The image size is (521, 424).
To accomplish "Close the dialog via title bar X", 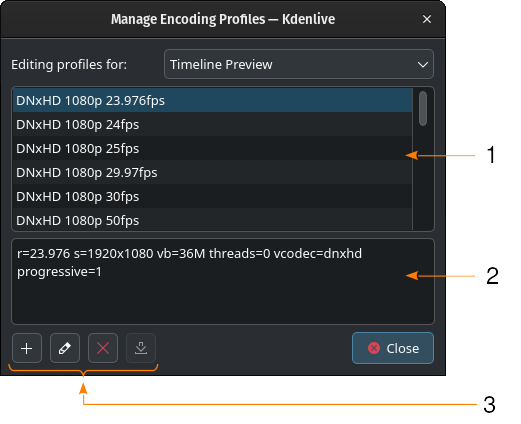I will [427, 19].
